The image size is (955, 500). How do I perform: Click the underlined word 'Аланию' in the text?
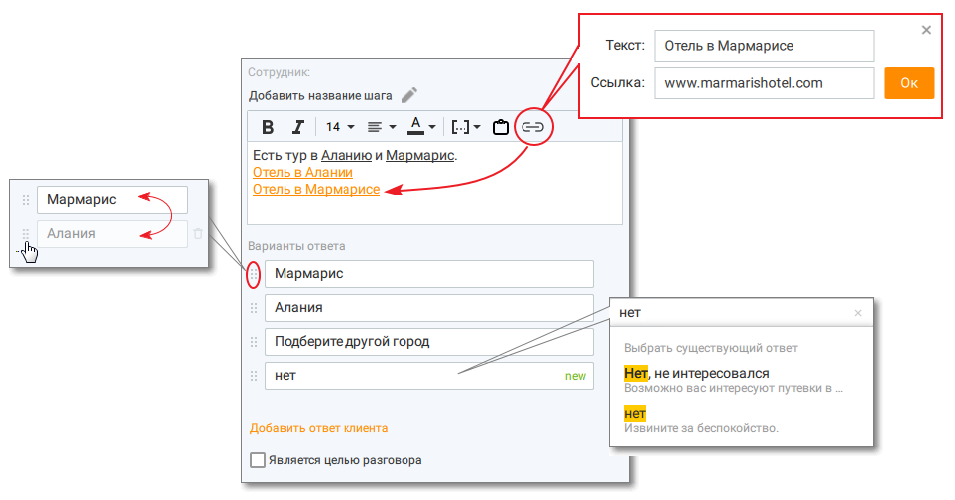coord(346,155)
